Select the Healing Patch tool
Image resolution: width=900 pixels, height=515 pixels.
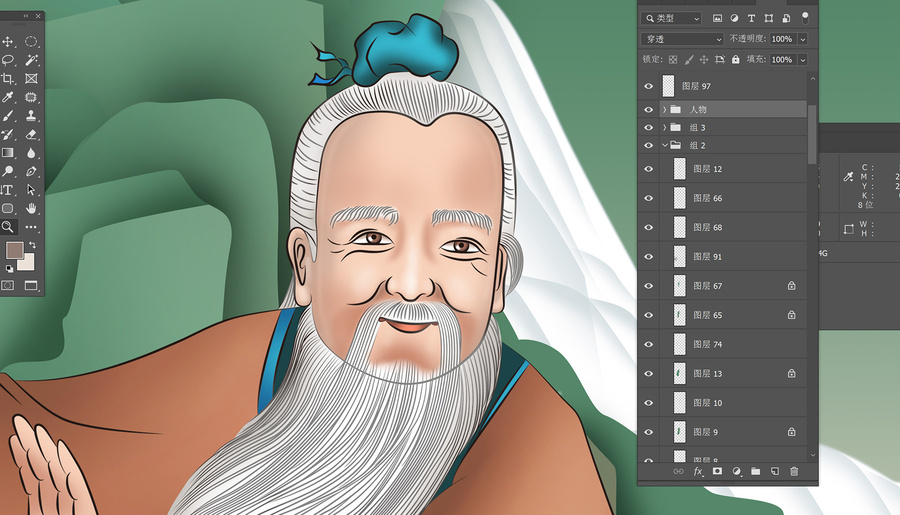[x=31, y=97]
